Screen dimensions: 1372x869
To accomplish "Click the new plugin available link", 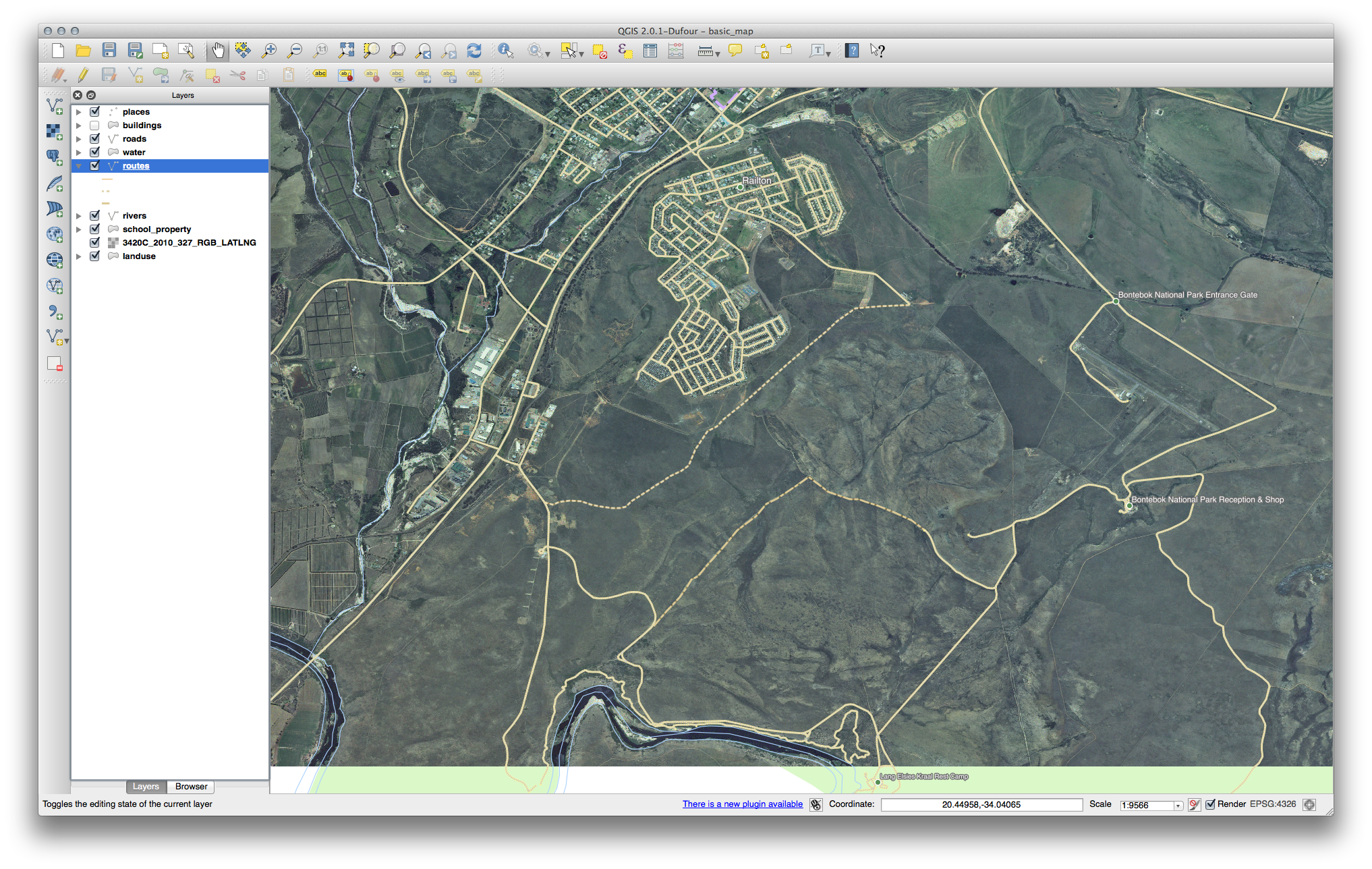I will pyautogui.click(x=742, y=804).
